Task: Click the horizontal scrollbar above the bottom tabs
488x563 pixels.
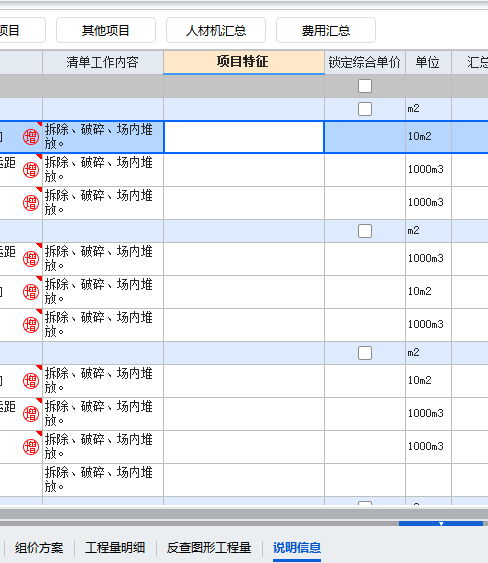Action: click(x=244, y=513)
